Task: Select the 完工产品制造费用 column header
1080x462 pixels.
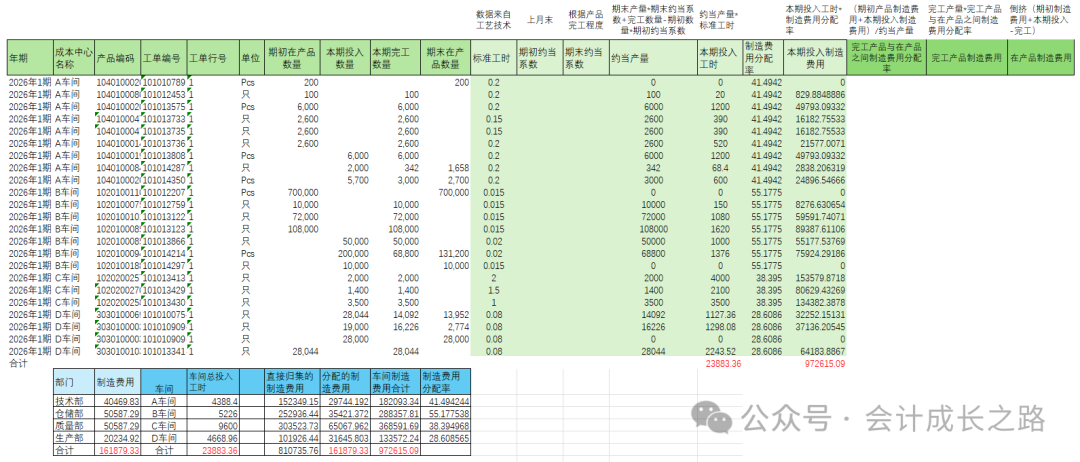Action: pos(969,56)
